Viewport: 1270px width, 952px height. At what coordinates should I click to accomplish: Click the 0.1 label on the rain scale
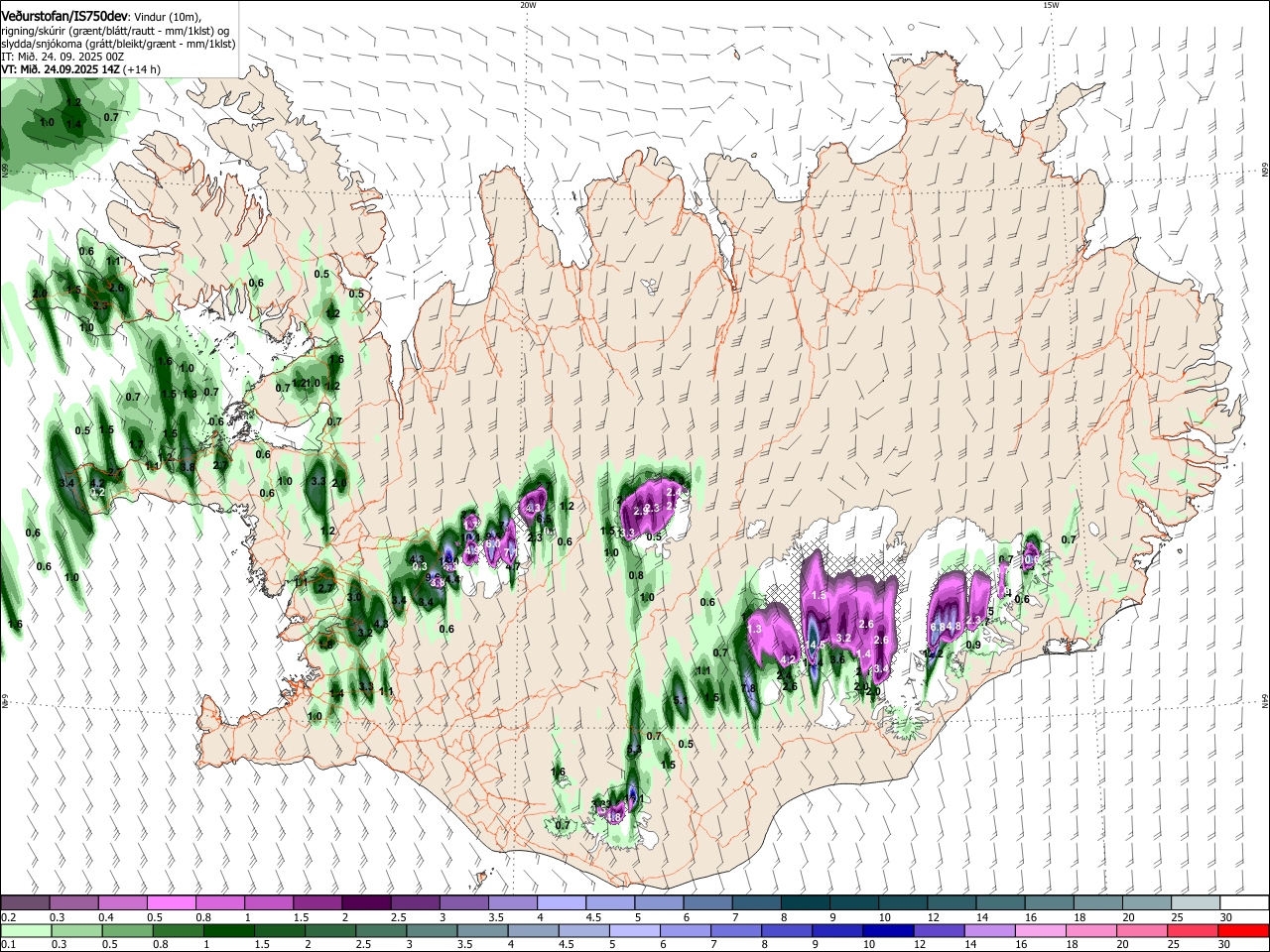point(8,944)
